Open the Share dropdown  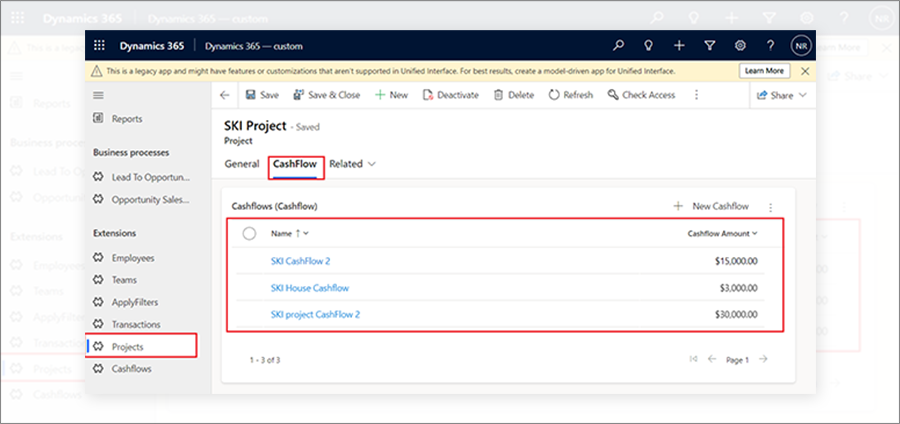click(x=782, y=95)
